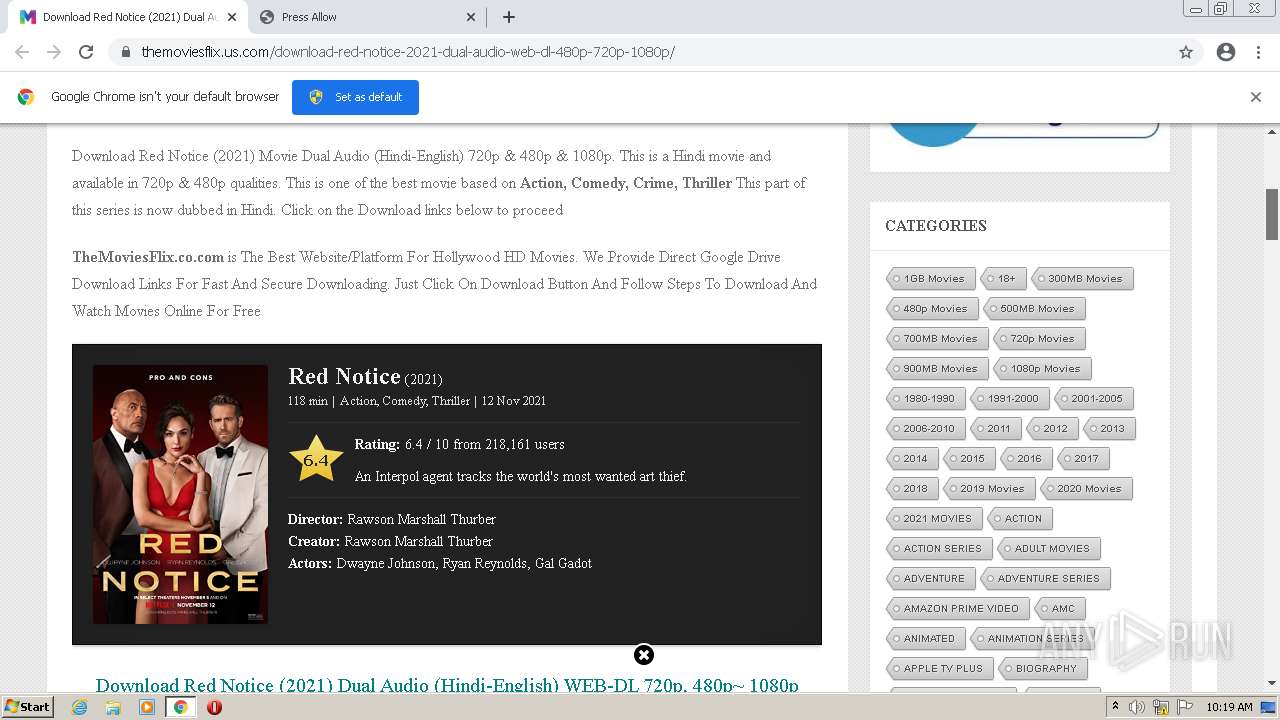1280x720 pixels.
Task: Open the Download Red Notice WEB-DL heading link
Action: coord(447,685)
